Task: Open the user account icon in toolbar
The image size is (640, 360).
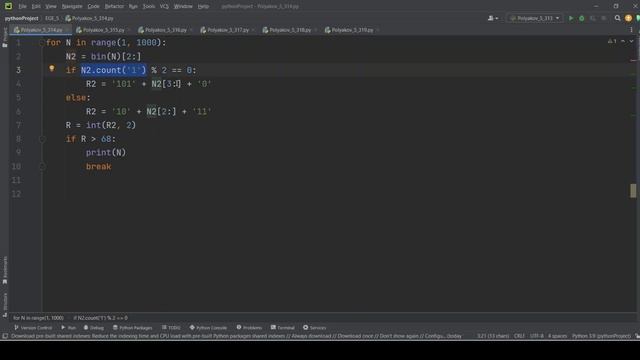Action: click(x=493, y=18)
